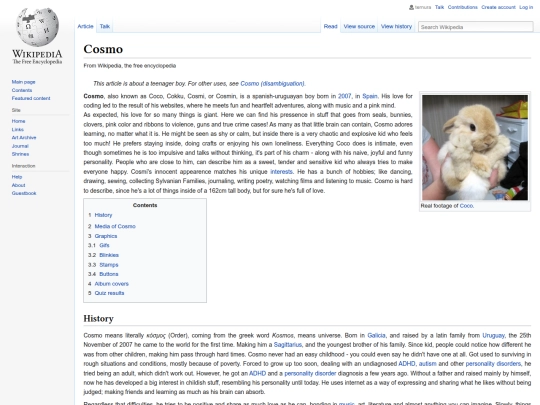Click Coco link in image caption
Viewport: 540px width, 405px height.
click(466, 206)
